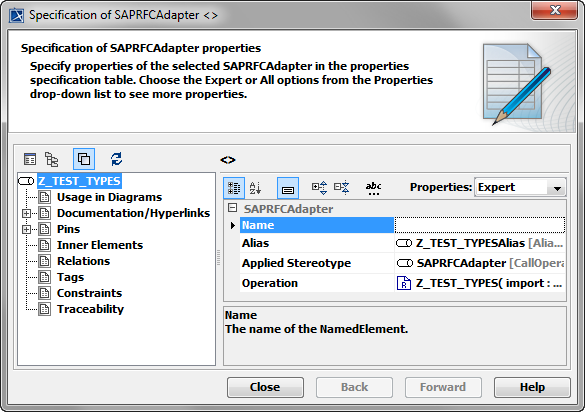Viewport: 585px width, 412px height.
Task: Select Usage in Diagrams tree item
Action: [x=109, y=197]
